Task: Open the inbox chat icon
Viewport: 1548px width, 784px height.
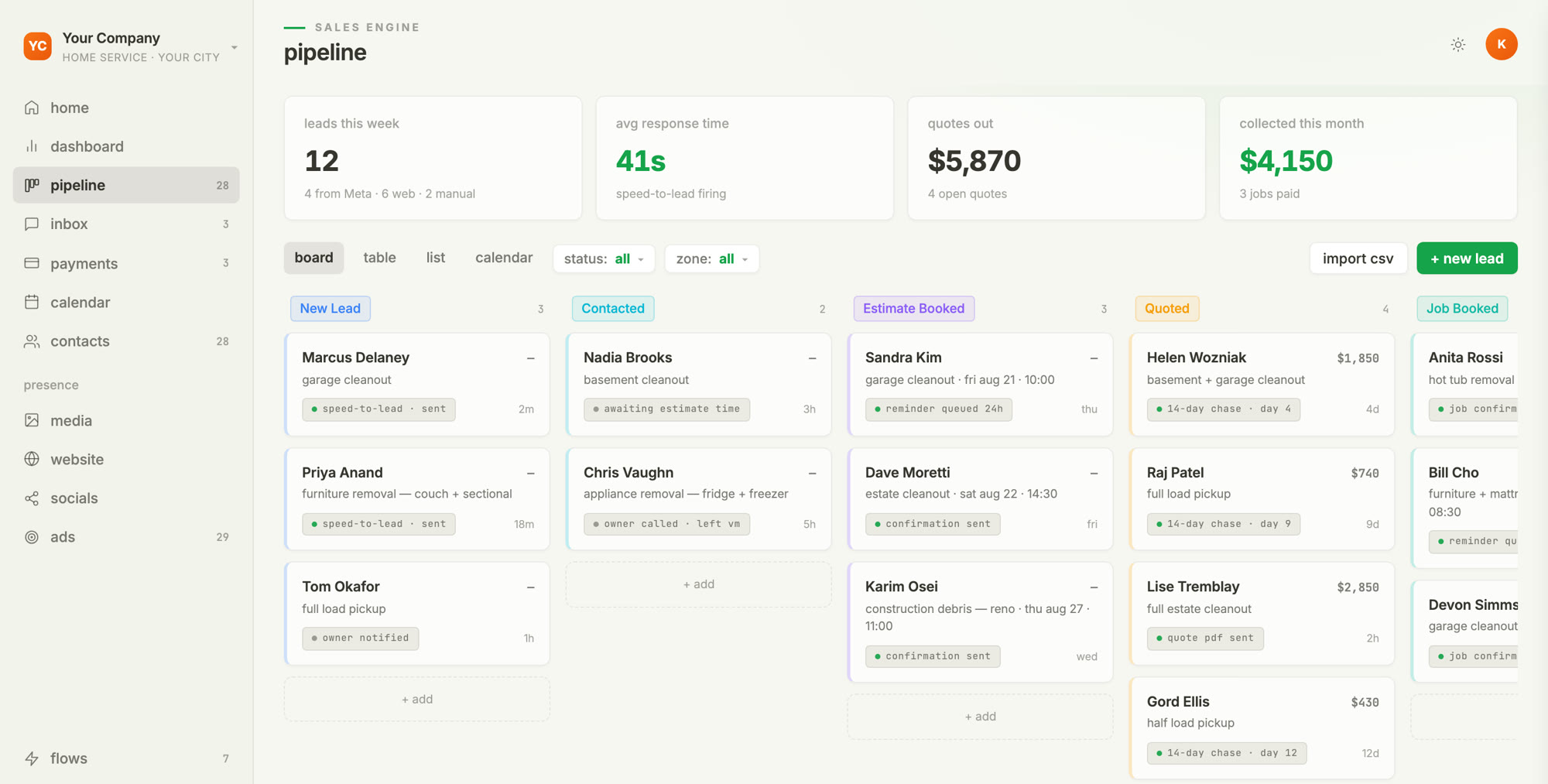Action: pyautogui.click(x=32, y=224)
